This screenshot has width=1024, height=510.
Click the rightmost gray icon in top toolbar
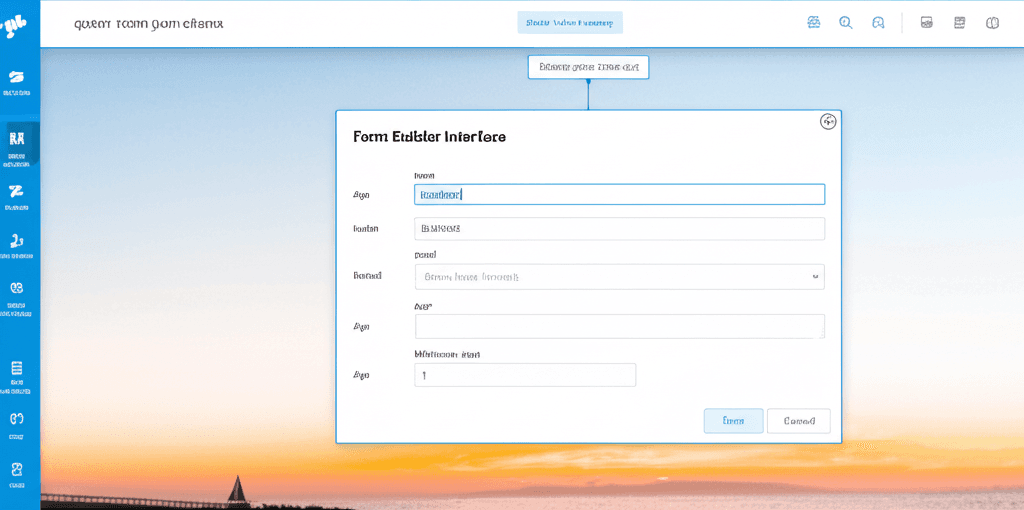[992, 23]
